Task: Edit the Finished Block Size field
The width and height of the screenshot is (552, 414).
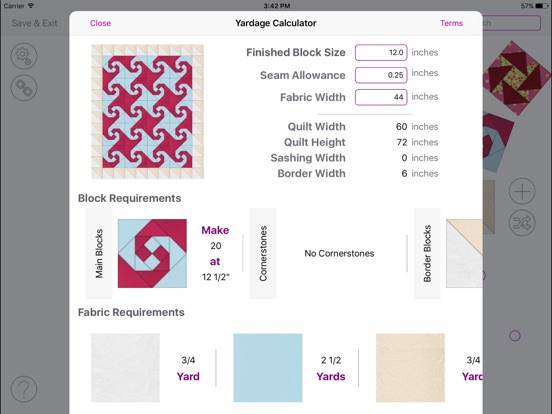Action: (x=381, y=52)
